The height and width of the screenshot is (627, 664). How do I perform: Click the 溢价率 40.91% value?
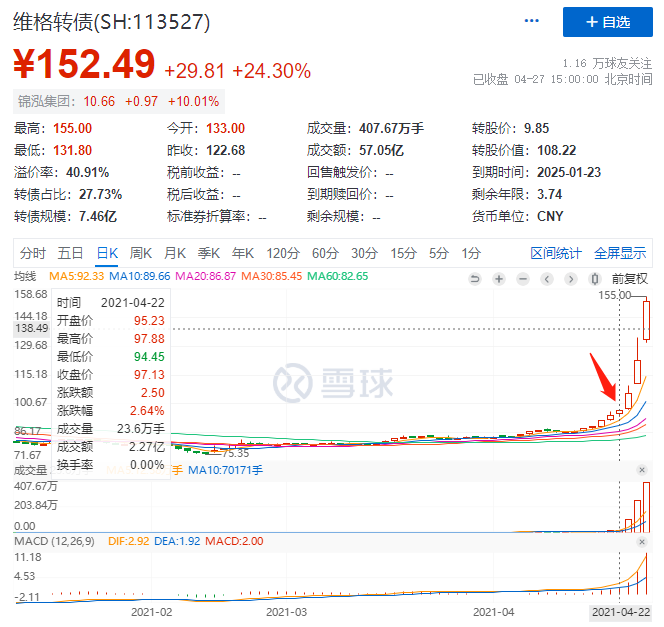[x=87, y=172]
